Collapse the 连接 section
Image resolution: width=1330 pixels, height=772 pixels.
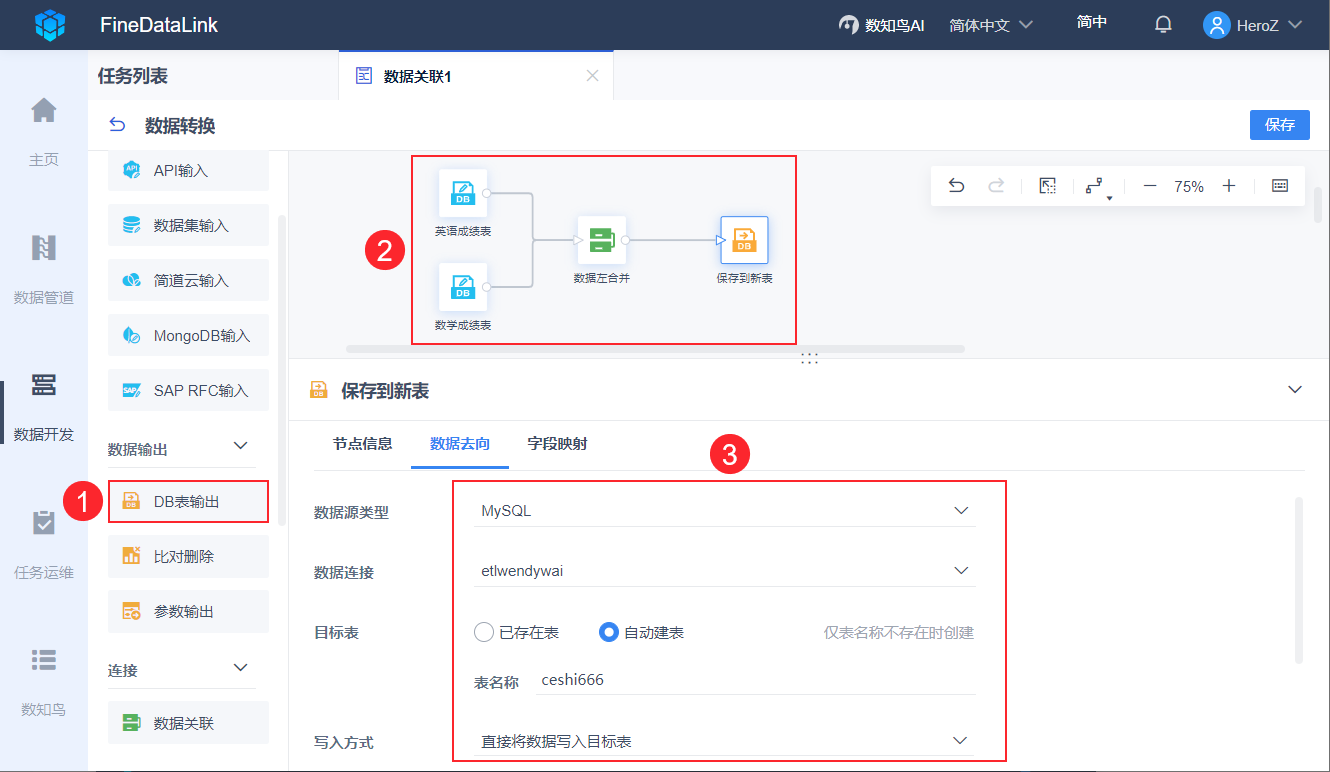pos(240,667)
